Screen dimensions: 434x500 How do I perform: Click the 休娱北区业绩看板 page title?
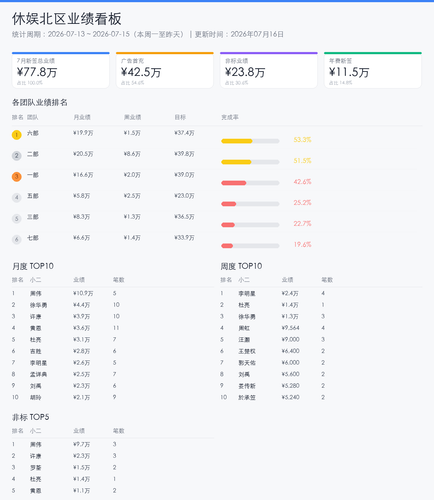[67, 19]
